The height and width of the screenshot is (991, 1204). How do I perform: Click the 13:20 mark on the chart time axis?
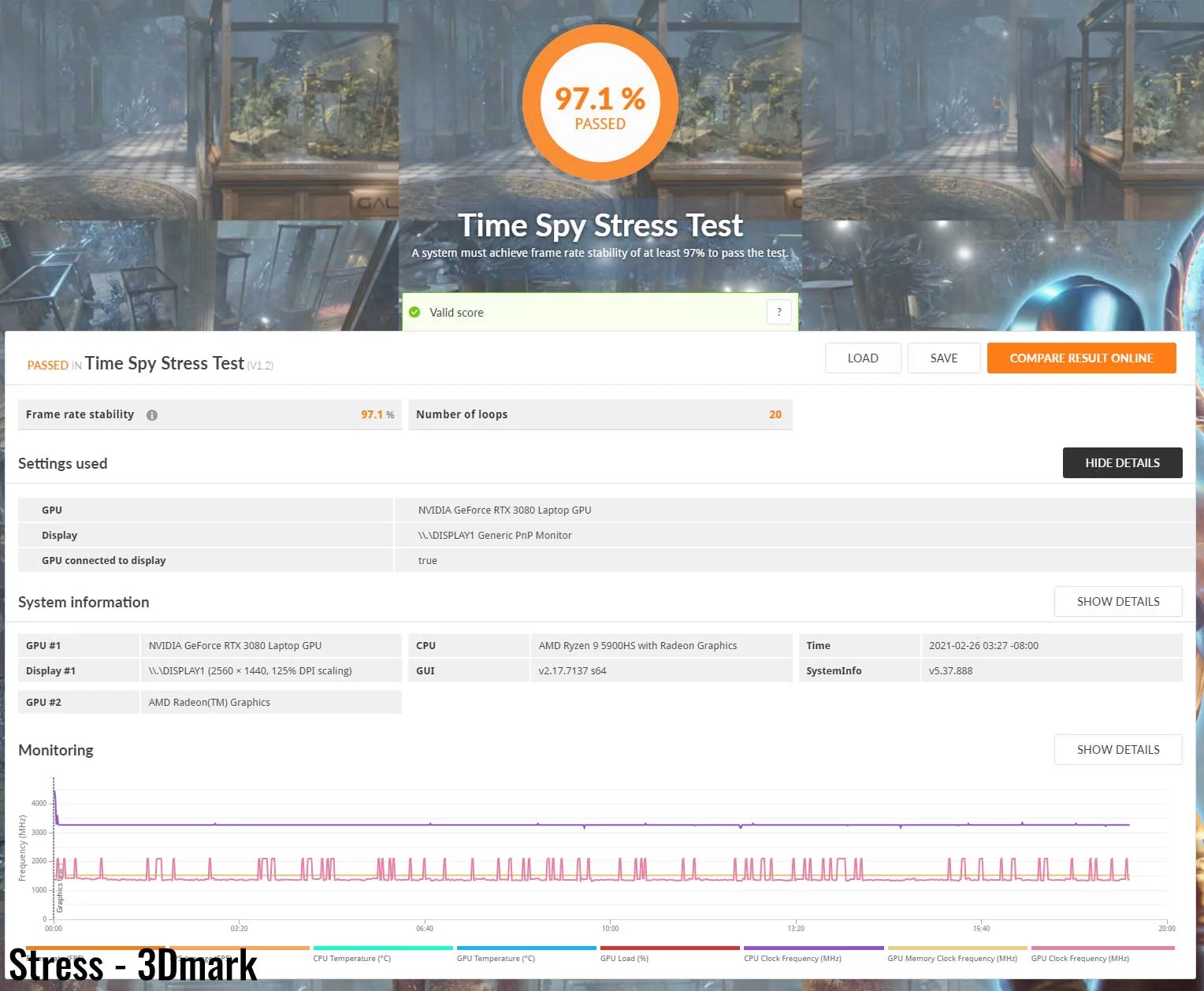point(796,928)
